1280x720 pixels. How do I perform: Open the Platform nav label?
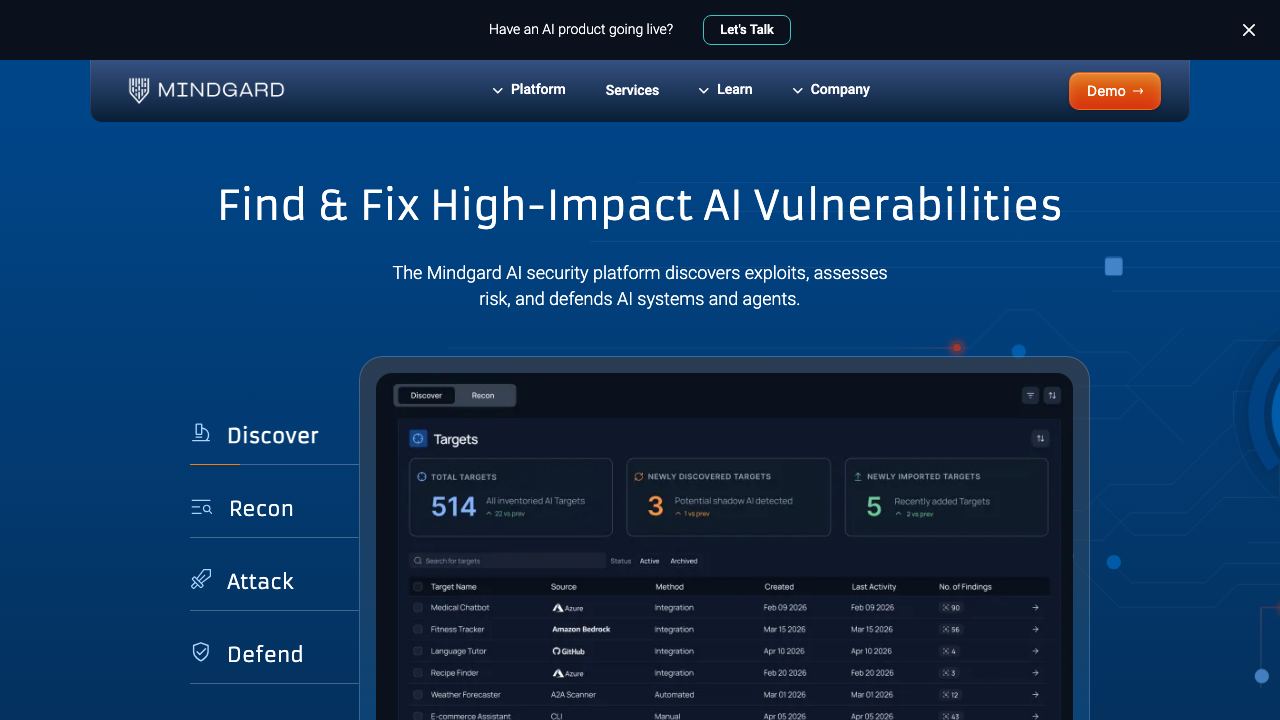[538, 89]
